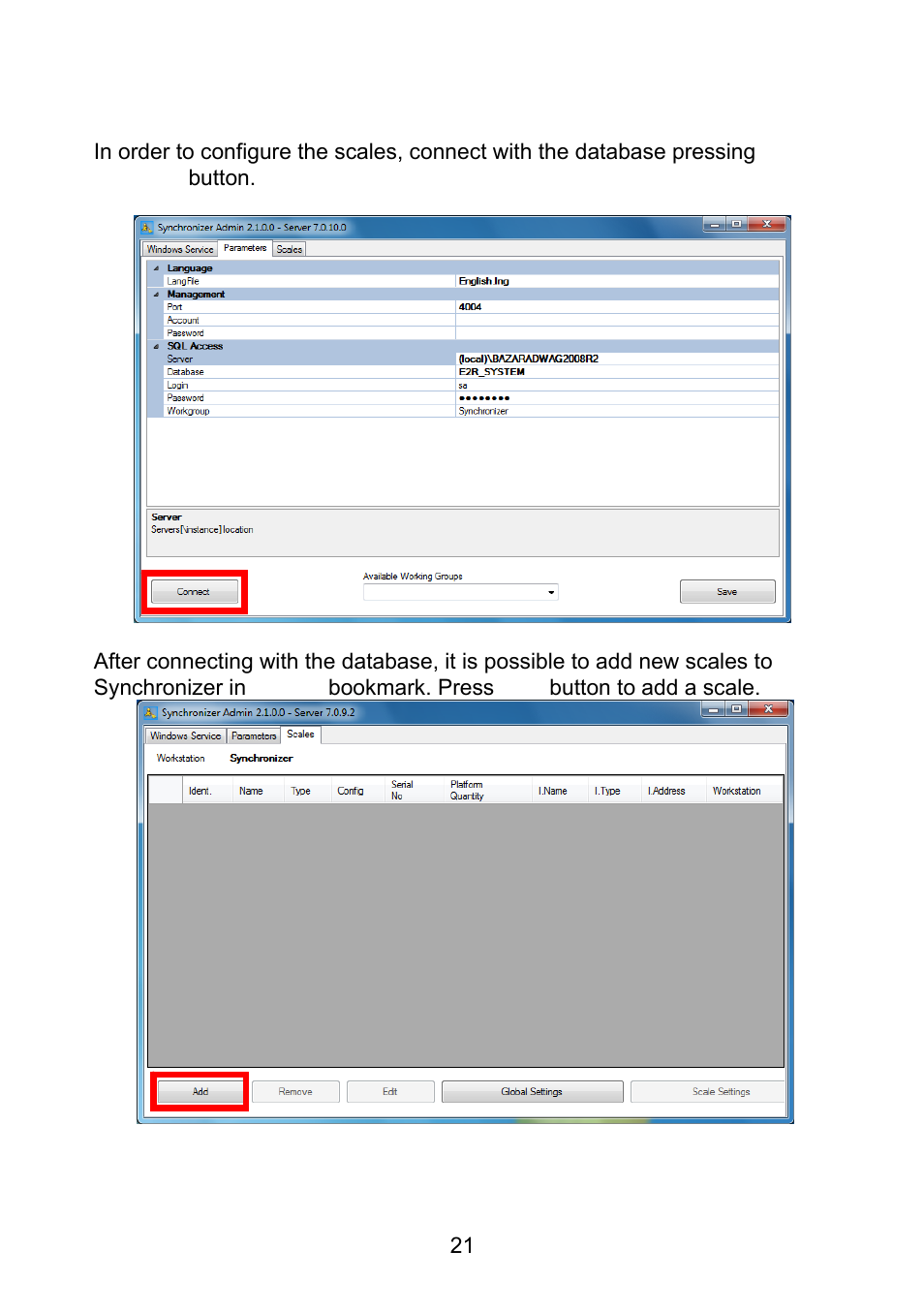Sort by Config column header

(x=358, y=791)
